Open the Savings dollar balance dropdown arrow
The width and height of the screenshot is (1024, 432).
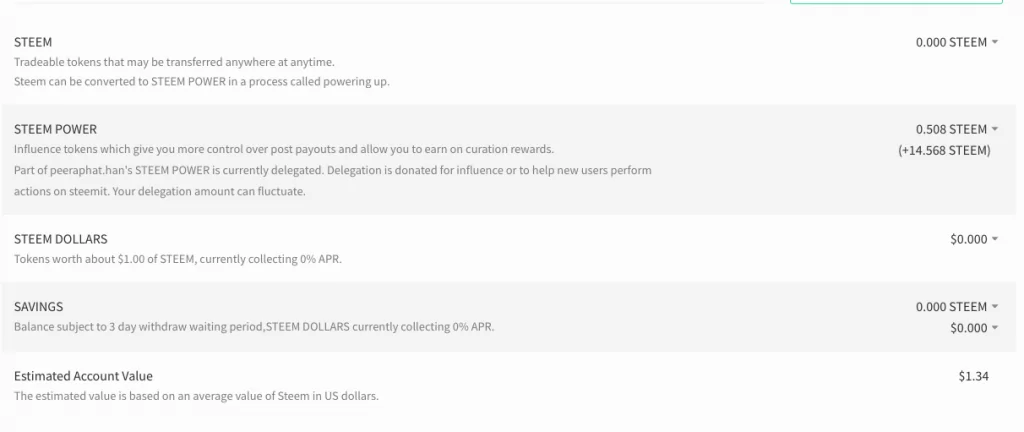coord(995,328)
